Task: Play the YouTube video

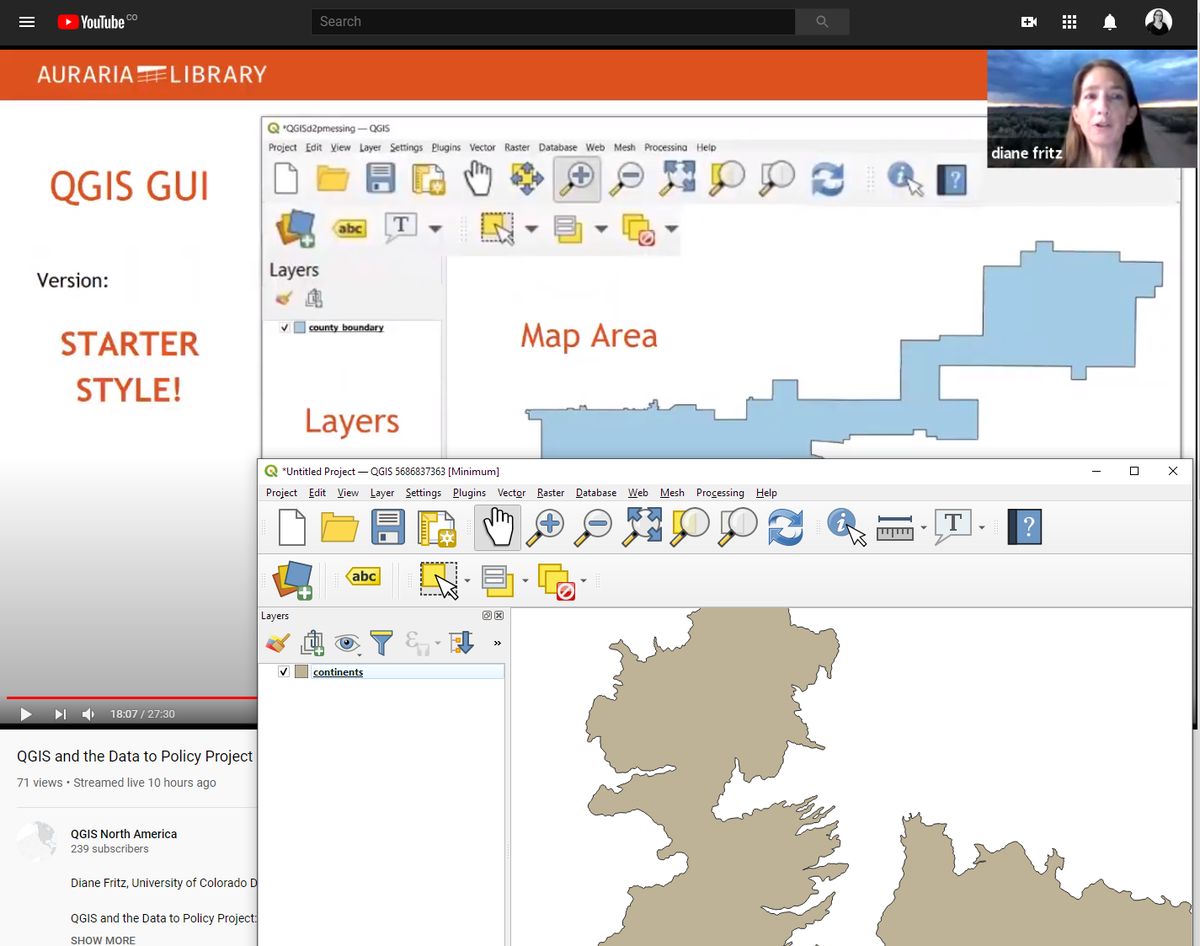Action: (x=26, y=714)
